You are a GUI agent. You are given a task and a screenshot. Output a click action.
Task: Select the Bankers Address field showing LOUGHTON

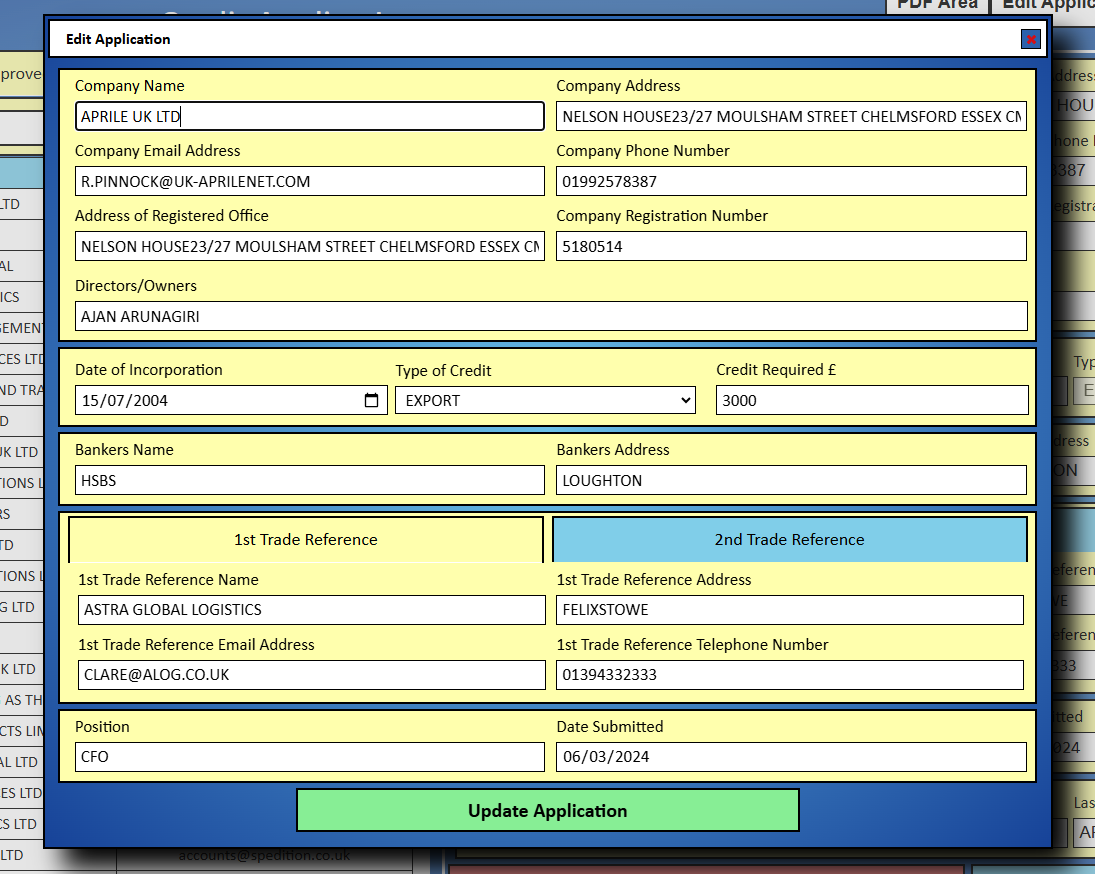(791, 480)
